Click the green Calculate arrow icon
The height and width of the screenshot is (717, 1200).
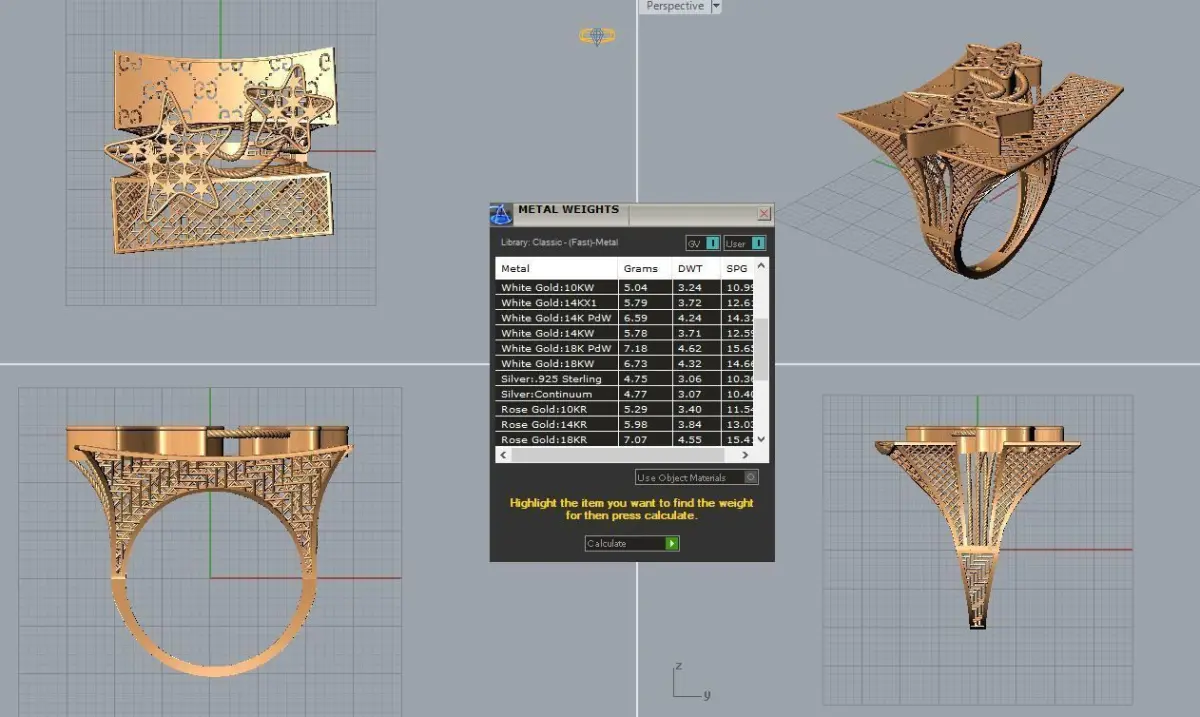pyautogui.click(x=672, y=544)
